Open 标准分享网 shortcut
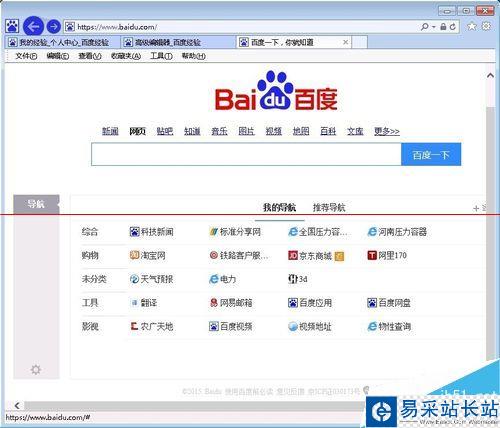 tap(235, 232)
